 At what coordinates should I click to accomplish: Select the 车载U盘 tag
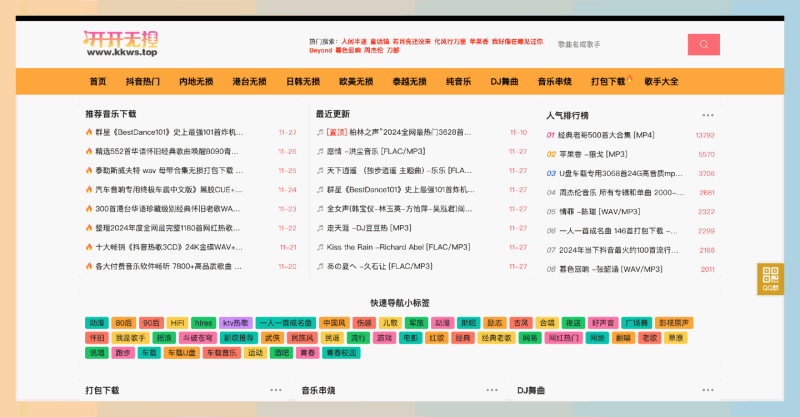click(182, 353)
